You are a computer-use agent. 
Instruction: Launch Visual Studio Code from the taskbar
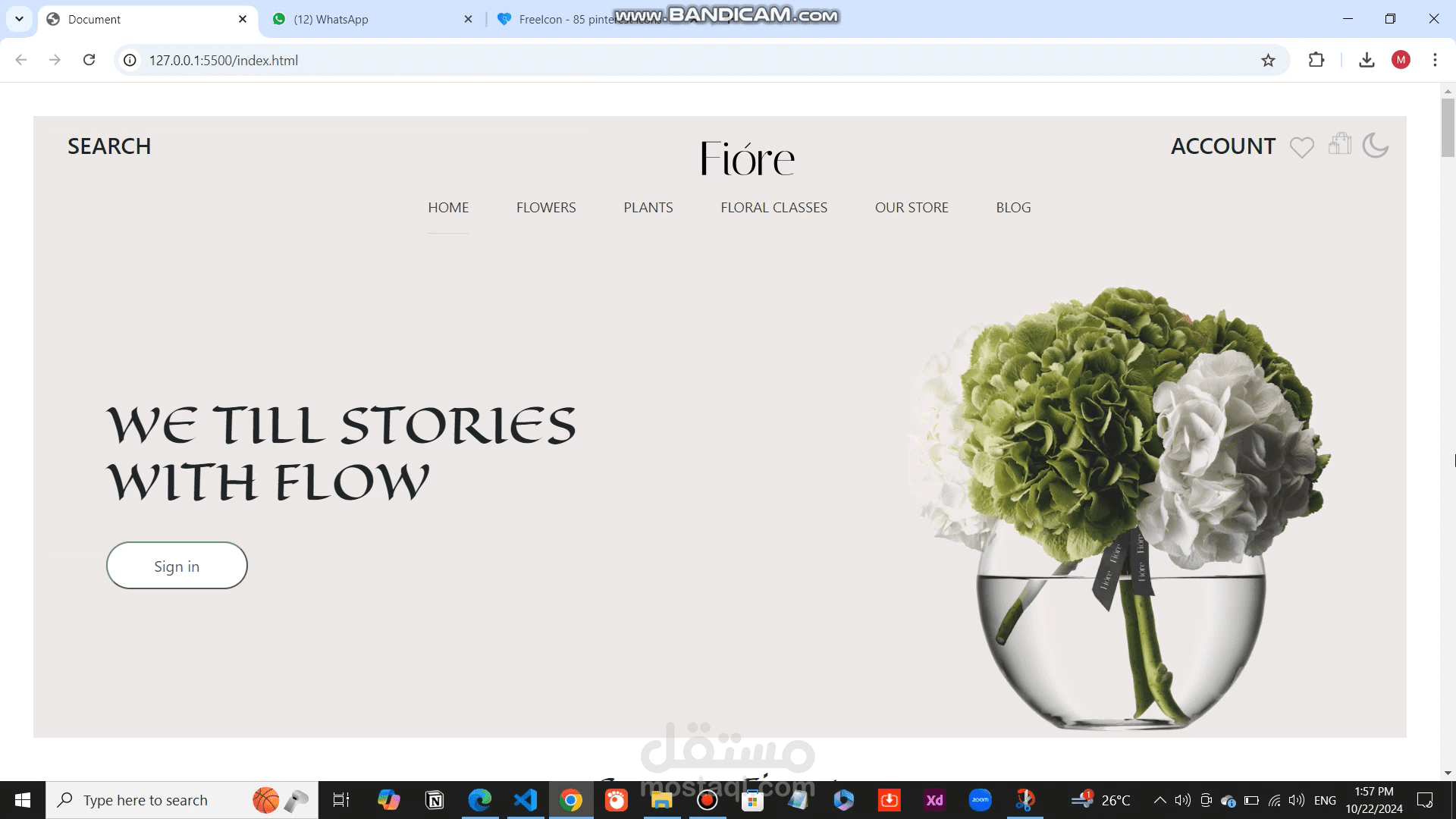coord(525,799)
